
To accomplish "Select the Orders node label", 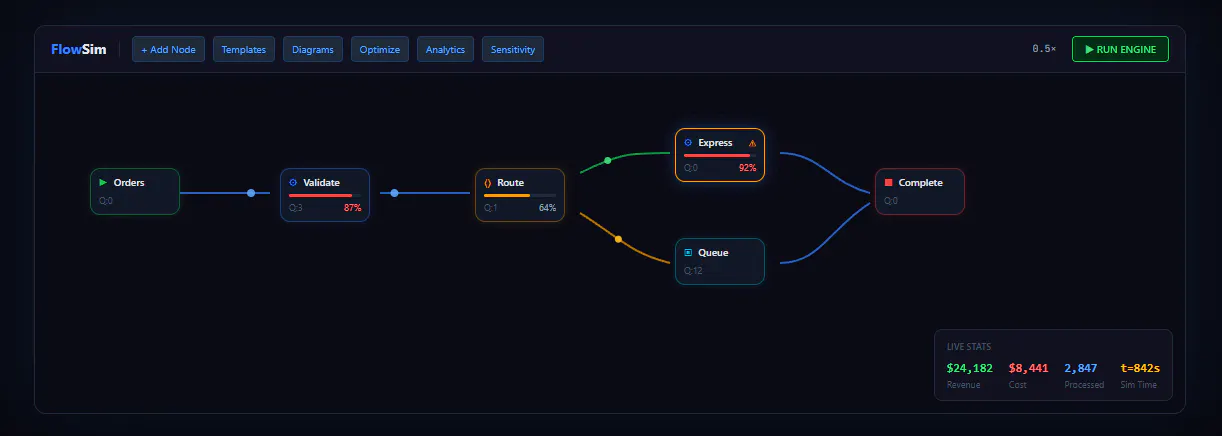I will click(x=129, y=183).
